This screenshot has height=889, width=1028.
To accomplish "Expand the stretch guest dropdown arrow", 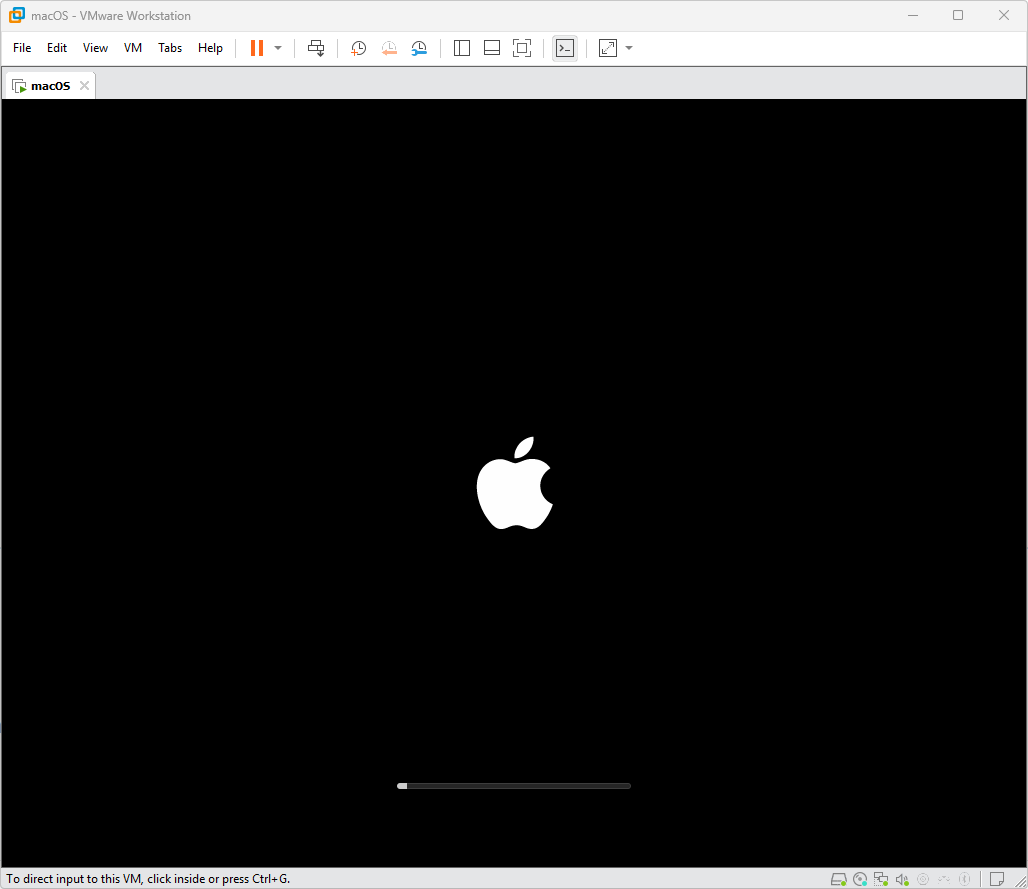I will click(x=629, y=48).
